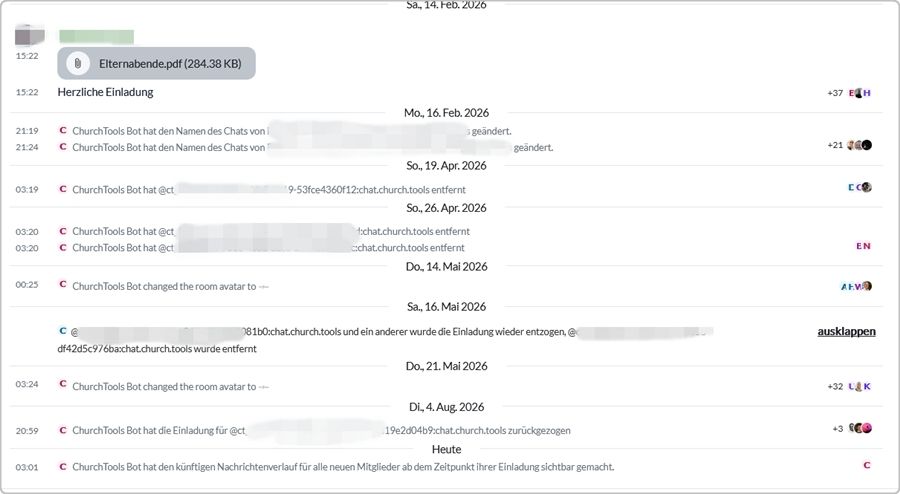Click the blurred green sender name
This screenshot has height=494, width=900.
[x=96, y=37]
